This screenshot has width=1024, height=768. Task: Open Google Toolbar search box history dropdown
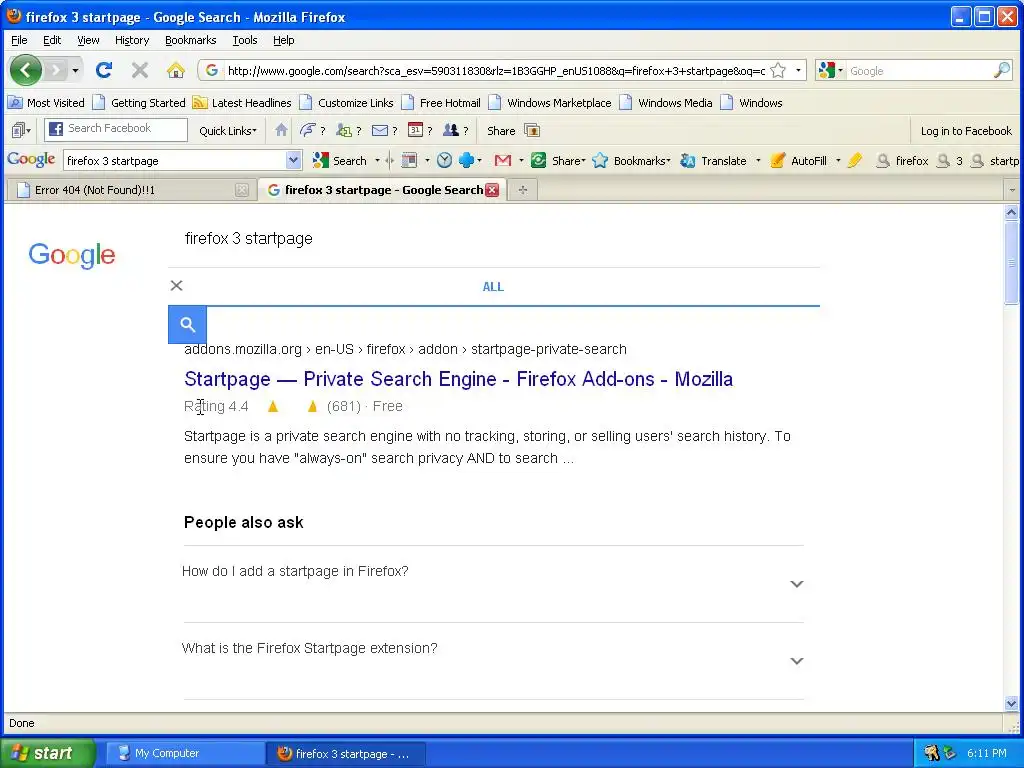click(293, 160)
